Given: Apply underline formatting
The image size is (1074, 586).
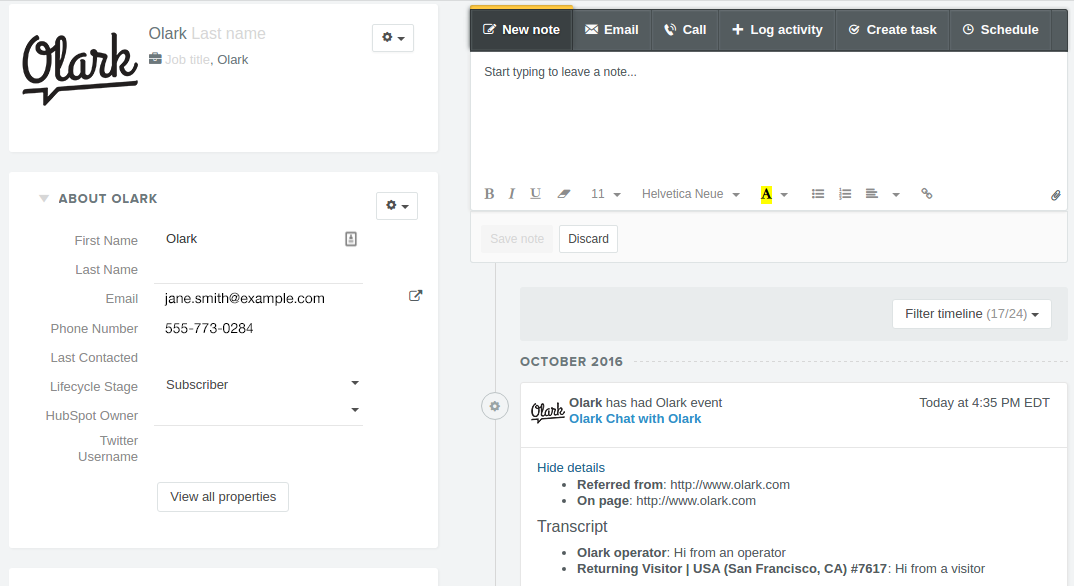Looking at the screenshot, I should (x=535, y=193).
